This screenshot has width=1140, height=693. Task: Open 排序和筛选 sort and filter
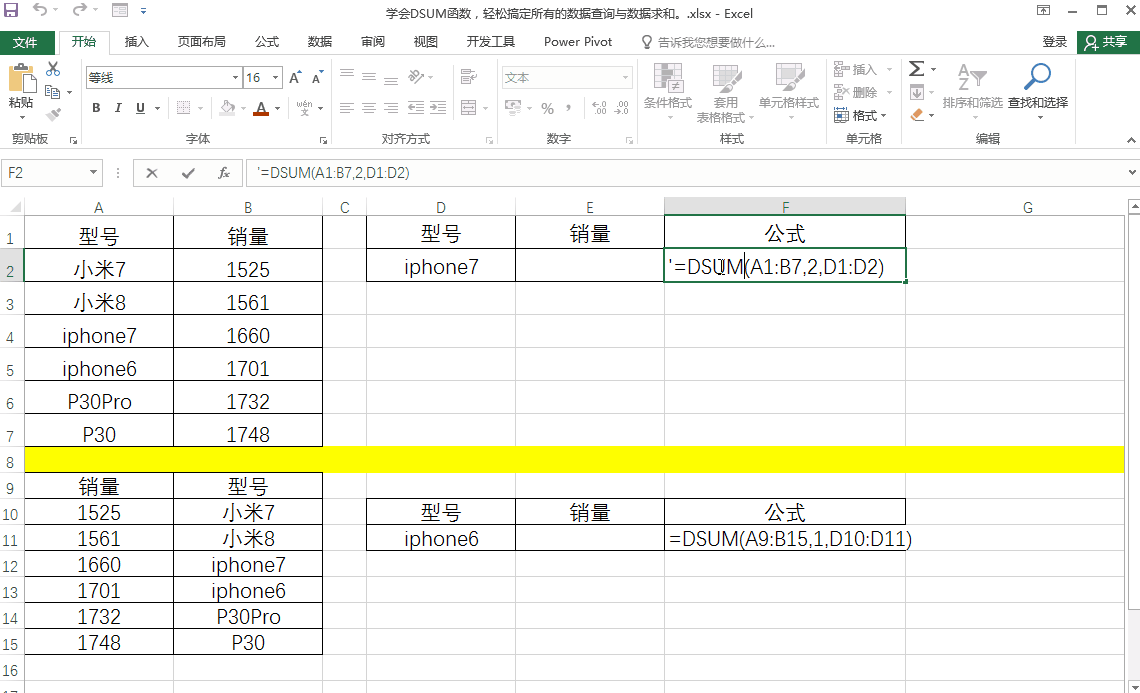pos(972,91)
